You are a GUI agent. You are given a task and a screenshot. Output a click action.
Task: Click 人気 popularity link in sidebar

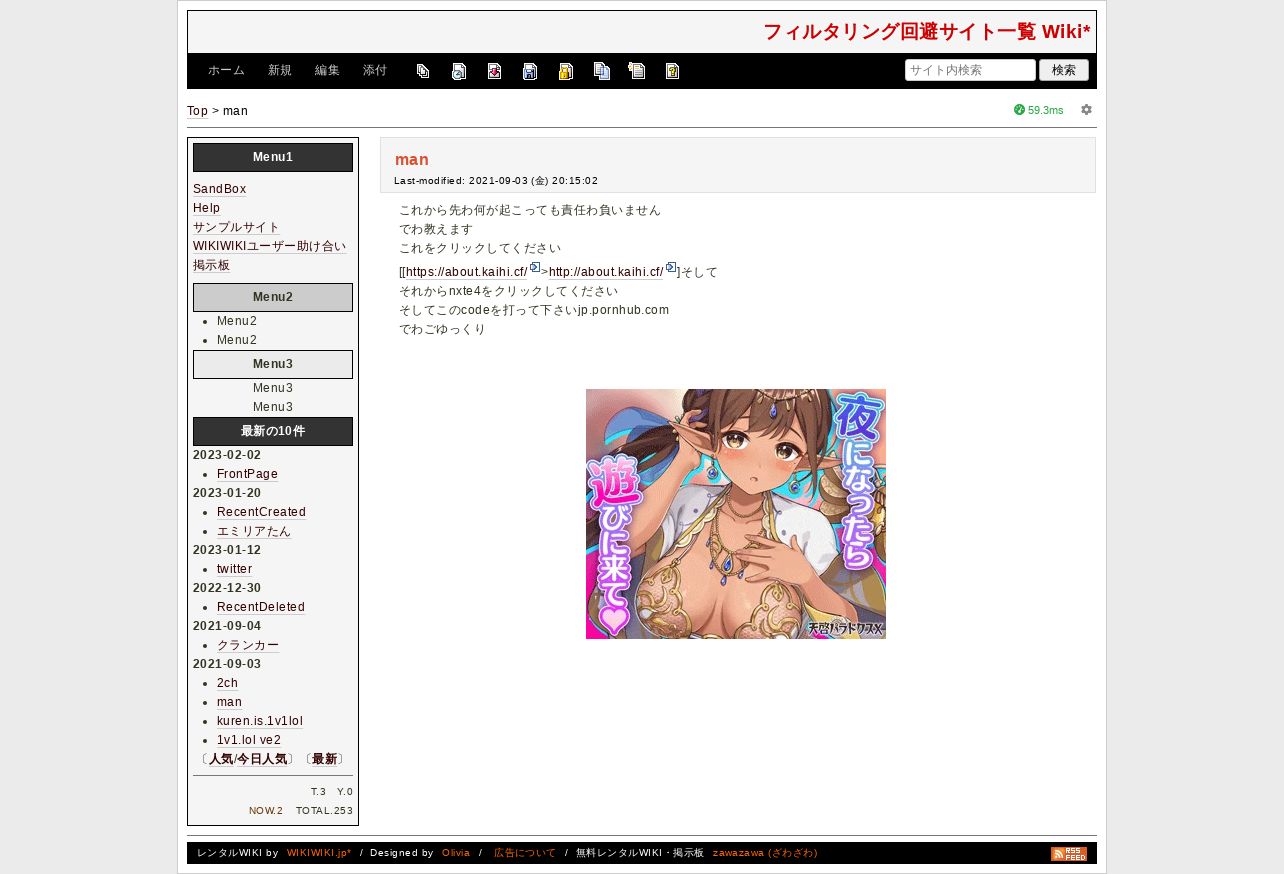(220, 759)
